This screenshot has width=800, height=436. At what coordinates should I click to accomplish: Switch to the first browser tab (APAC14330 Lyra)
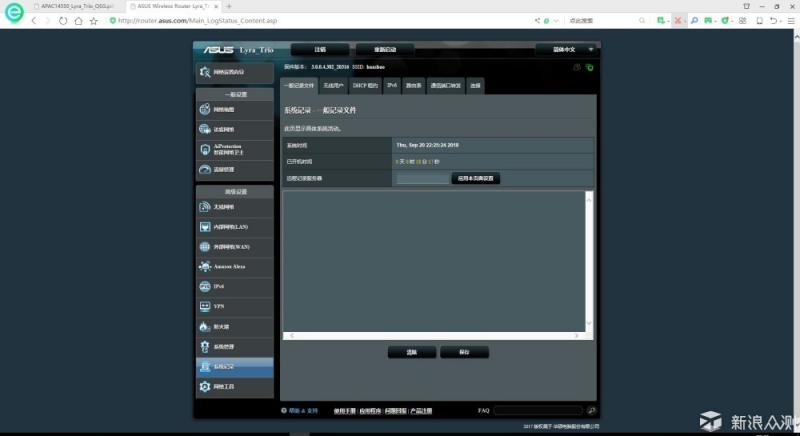pyautogui.click(x=74, y=6)
